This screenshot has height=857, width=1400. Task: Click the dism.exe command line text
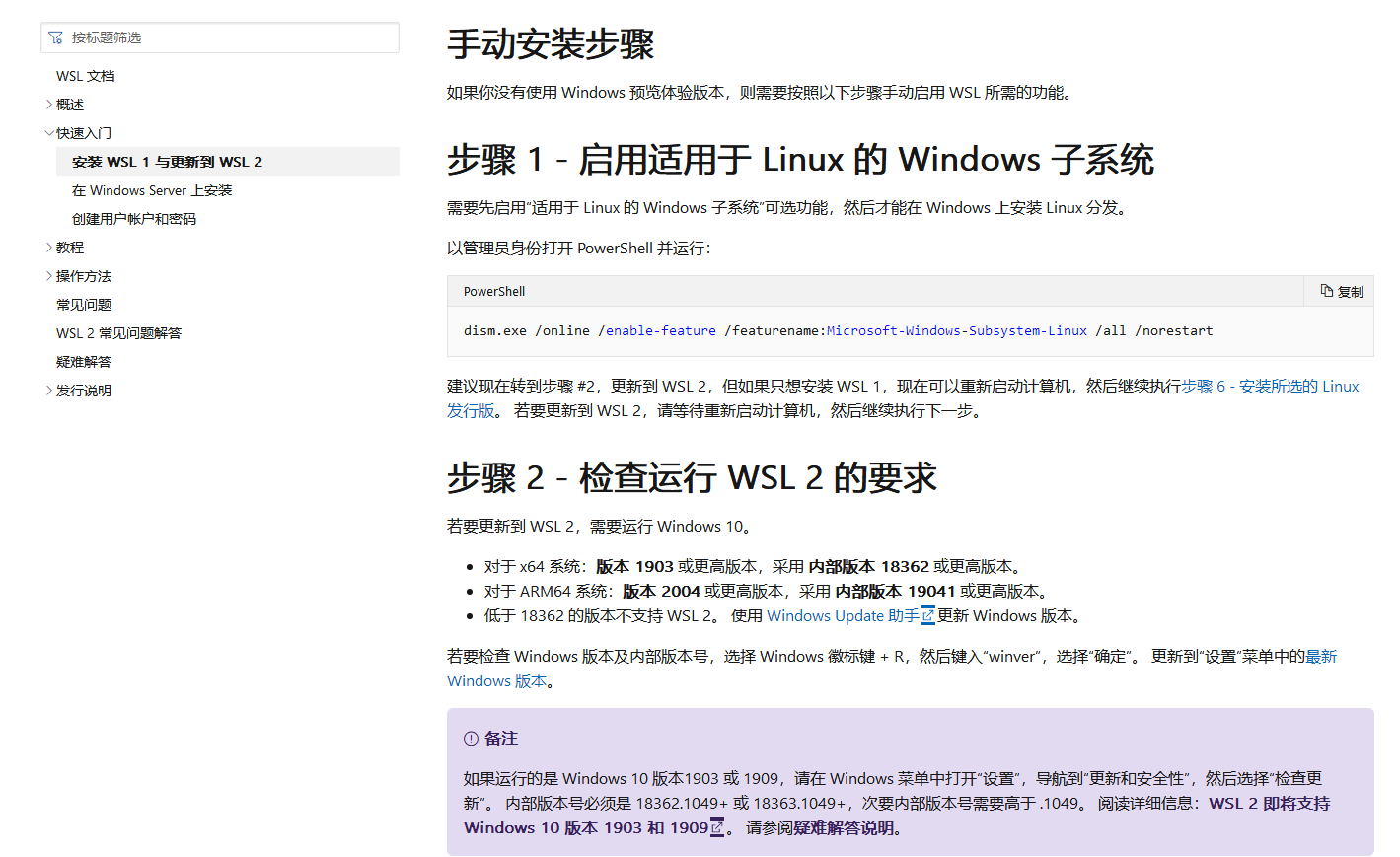838,331
